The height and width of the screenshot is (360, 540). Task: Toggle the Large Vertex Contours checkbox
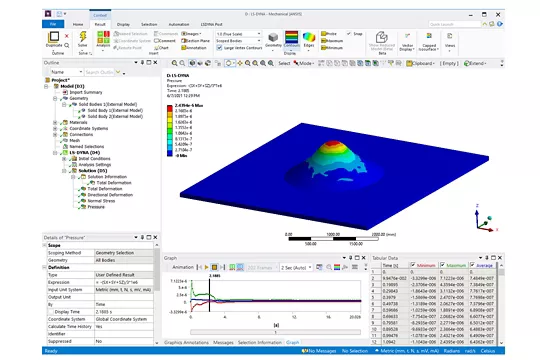pos(219,48)
